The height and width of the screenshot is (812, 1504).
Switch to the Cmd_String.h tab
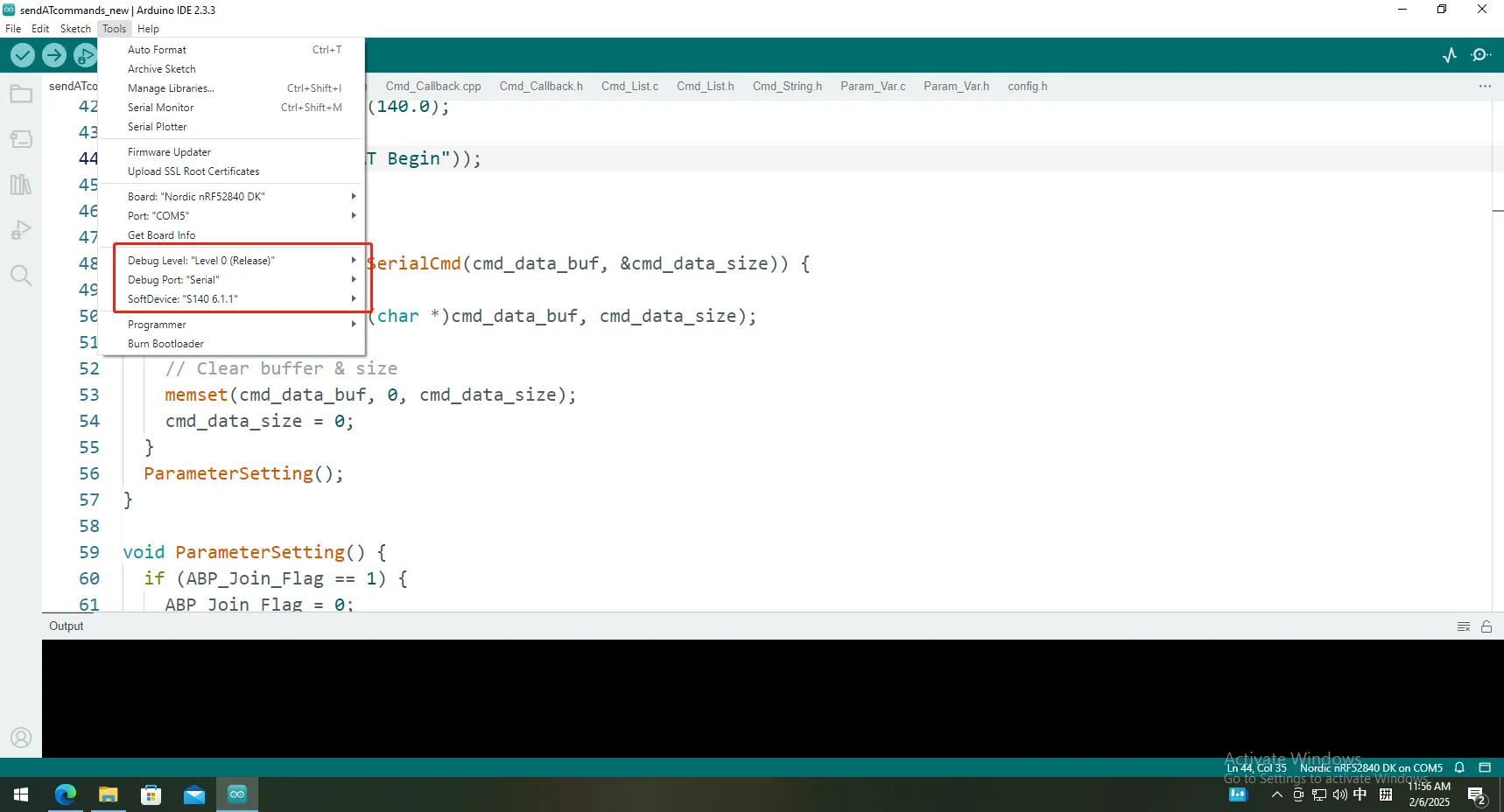(787, 86)
